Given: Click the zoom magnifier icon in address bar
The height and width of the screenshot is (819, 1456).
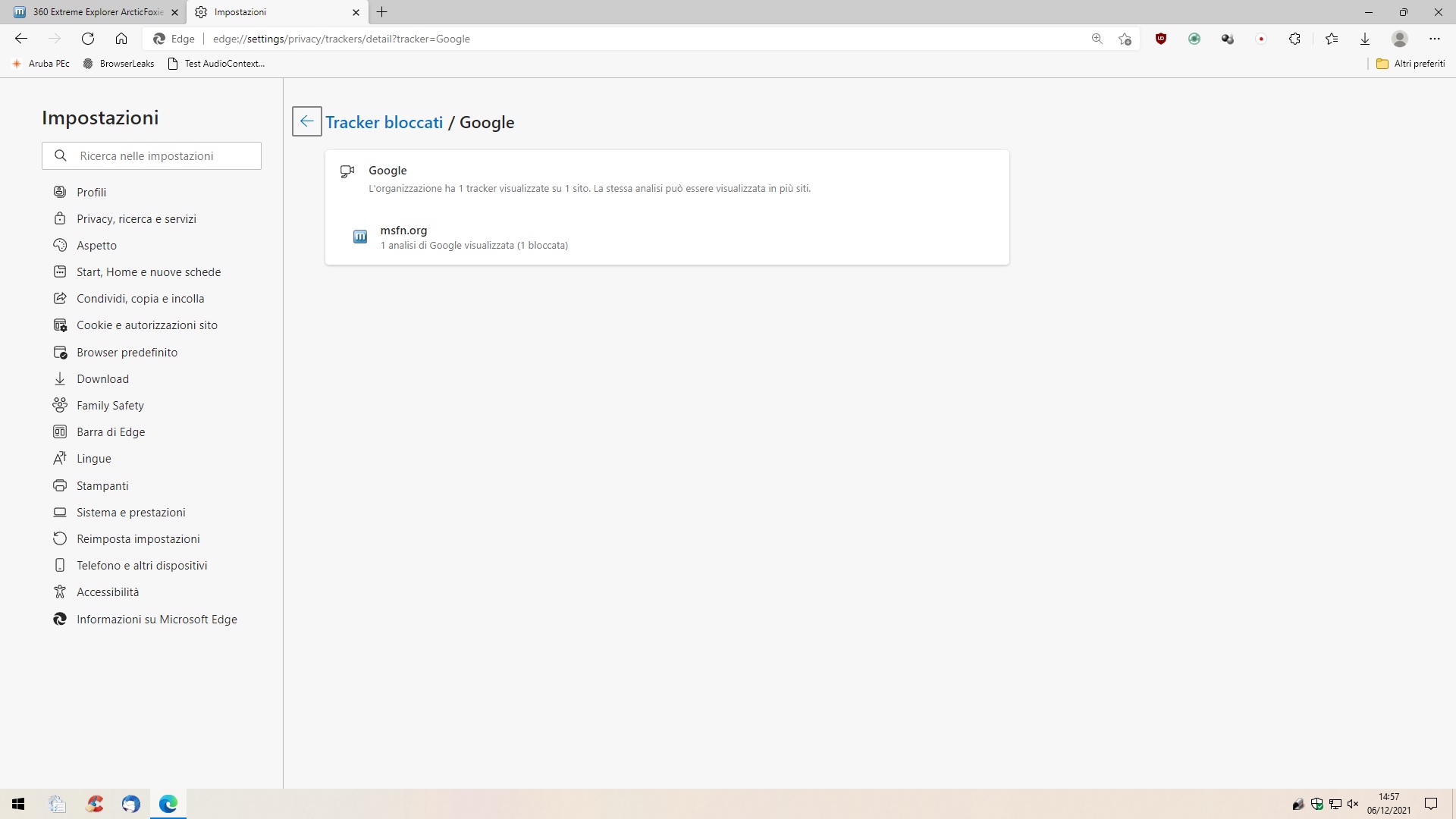Looking at the screenshot, I should click(x=1097, y=39).
